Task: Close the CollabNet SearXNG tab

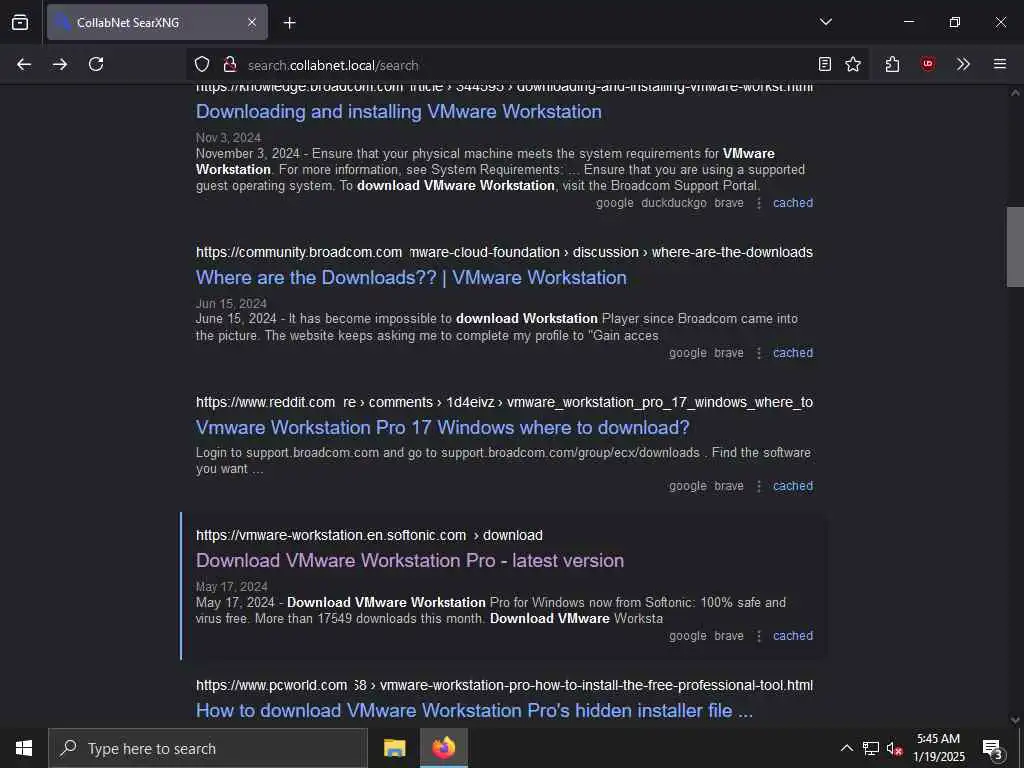Action: pyautogui.click(x=252, y=22)
